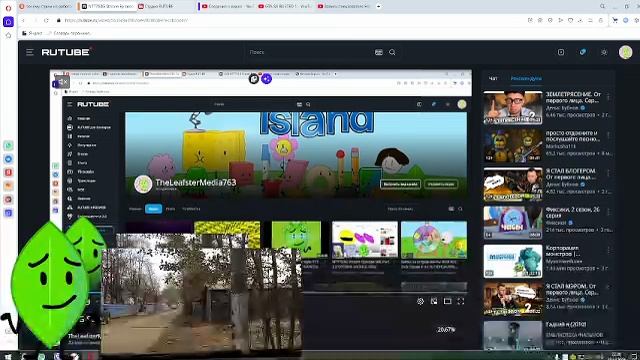Open the WhatsApp icon in Opera sidebar

8,145
